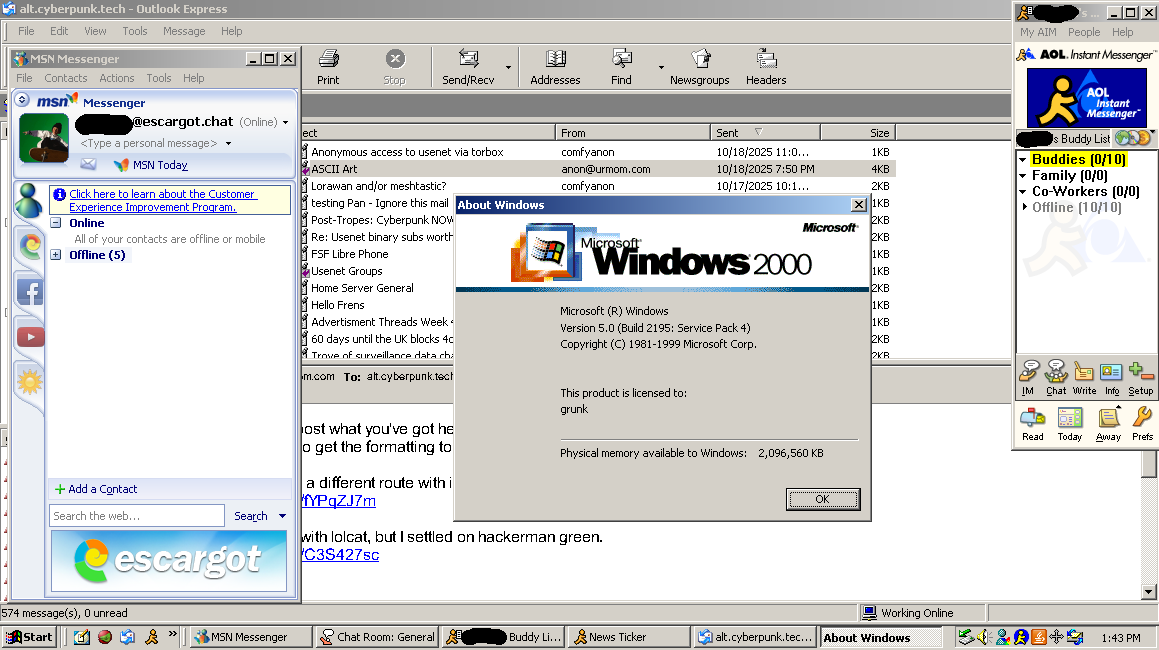Screen dimensions: 1159x650
Task: Open the Contacts menu in MSN Messenger
Action: tap(66, 78)
